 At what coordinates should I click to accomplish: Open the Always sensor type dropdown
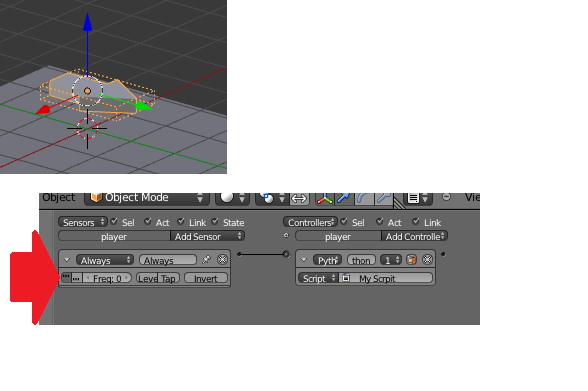click(x=105, y=260)
